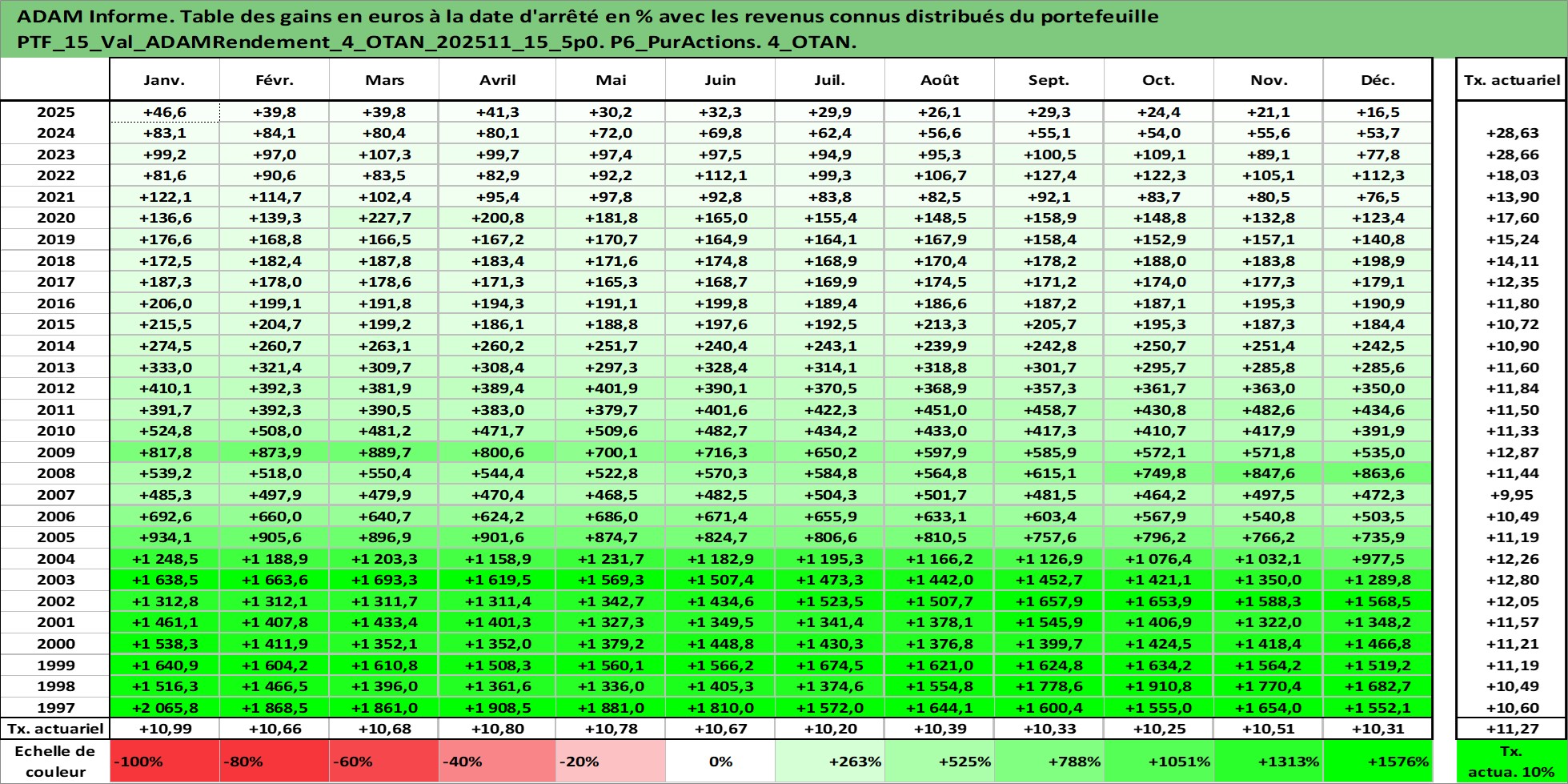The height and width of the screenshot is (784, 1568).
Task: Select the +16,5 cell for Déc. 2025
Action: (1378, 112)
